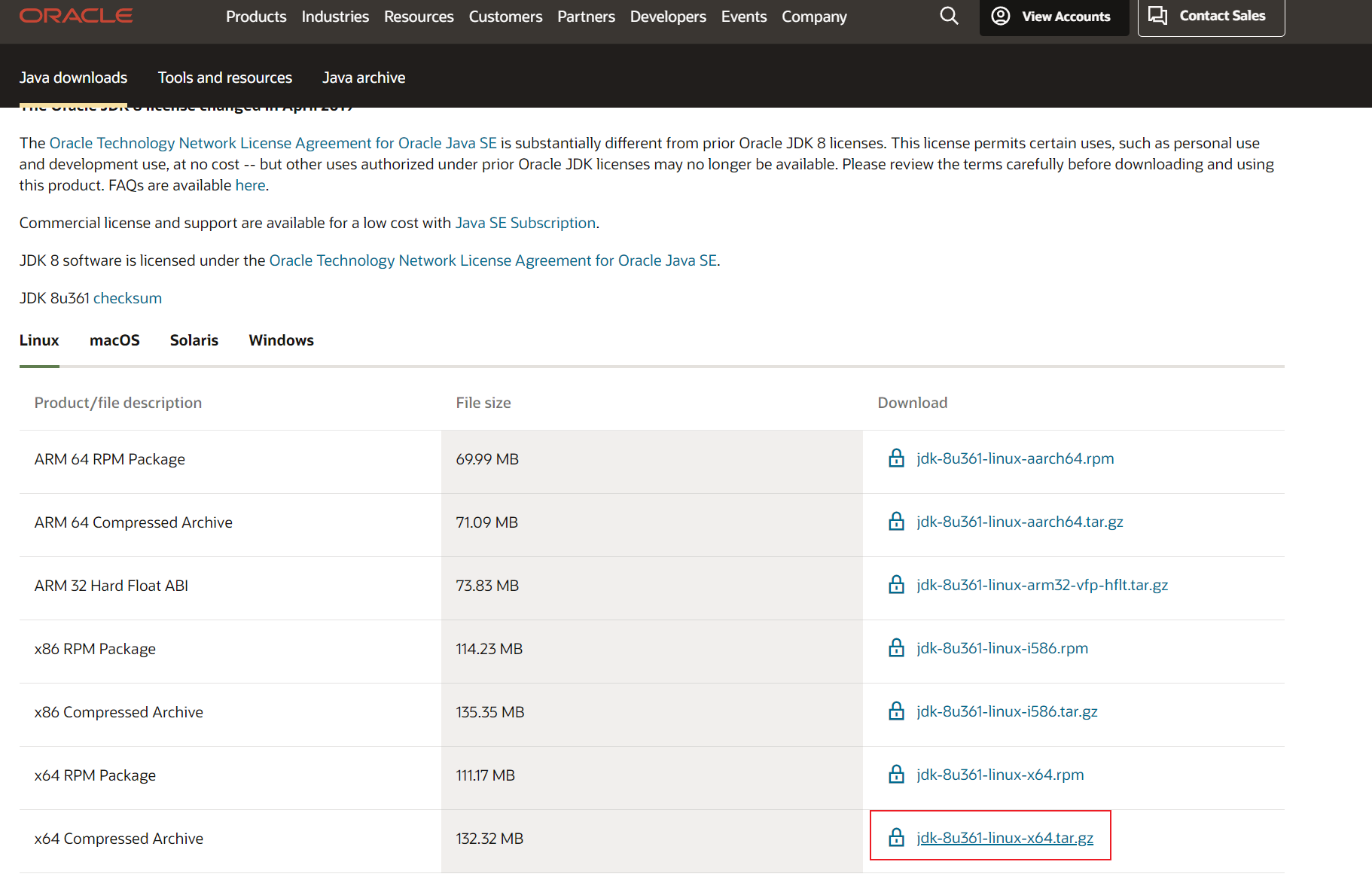The height and width of the screenshot is (883, 1372).
Task: Download jdk-8u361-linux-aarch64.rpm
Action: (x=1015, y=458)
